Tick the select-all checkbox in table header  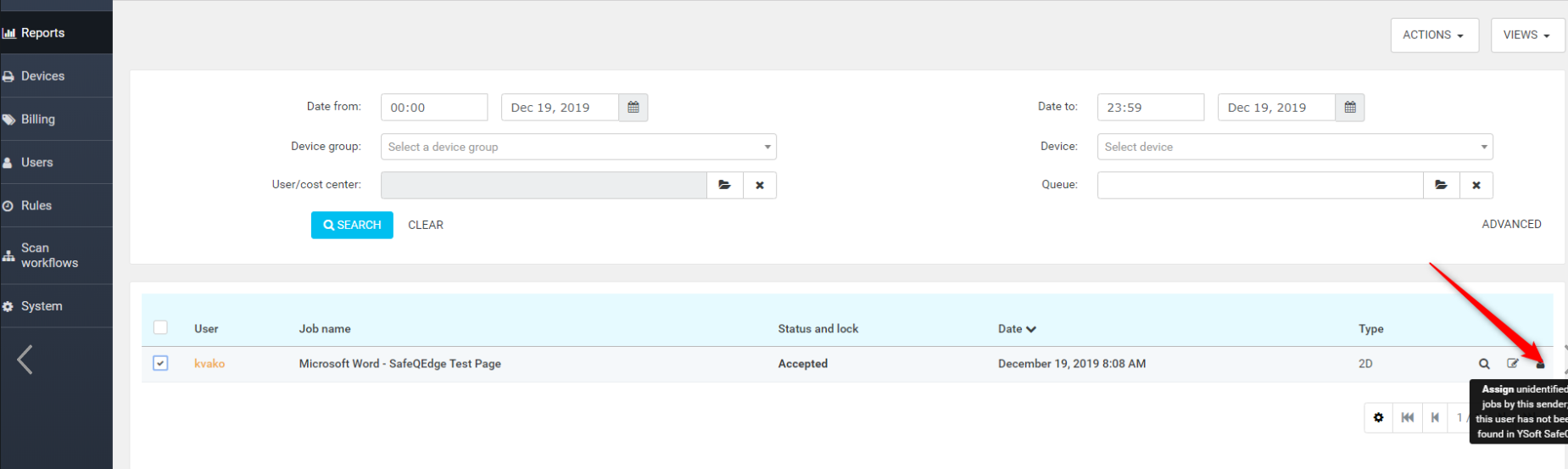click(x=160, y=327)
